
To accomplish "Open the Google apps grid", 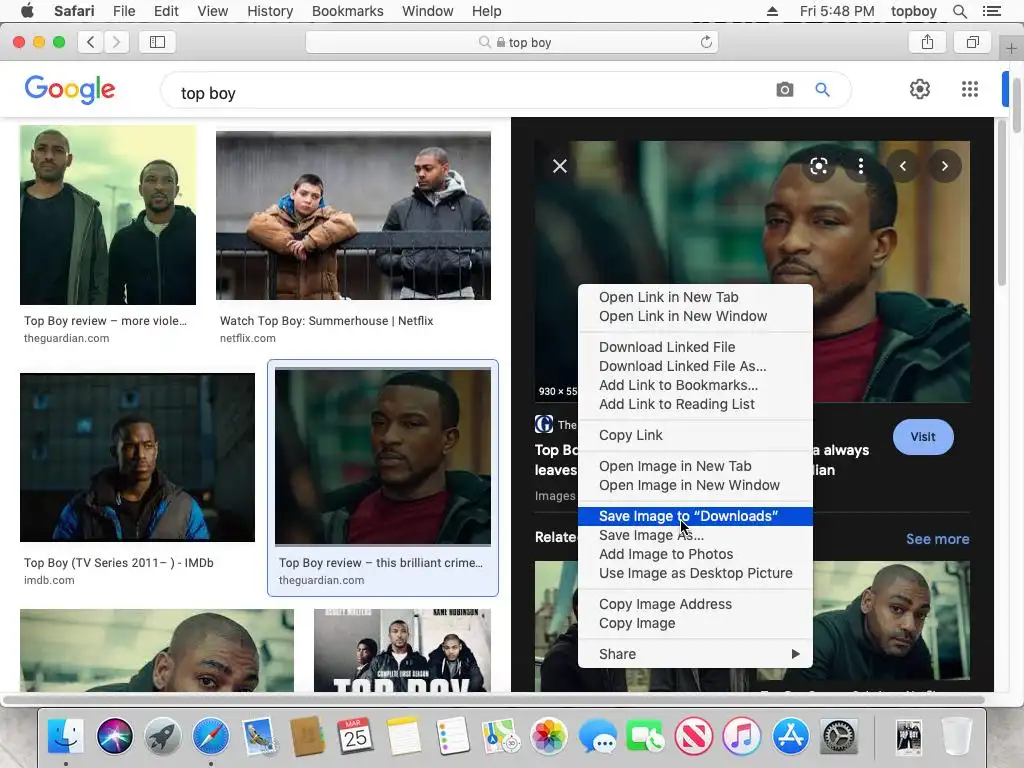I will pos(970,89).
